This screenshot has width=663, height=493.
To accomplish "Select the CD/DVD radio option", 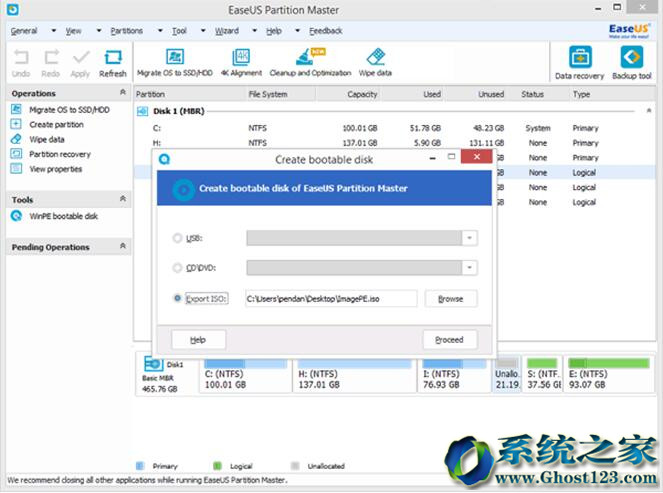I will pos(177,268).
